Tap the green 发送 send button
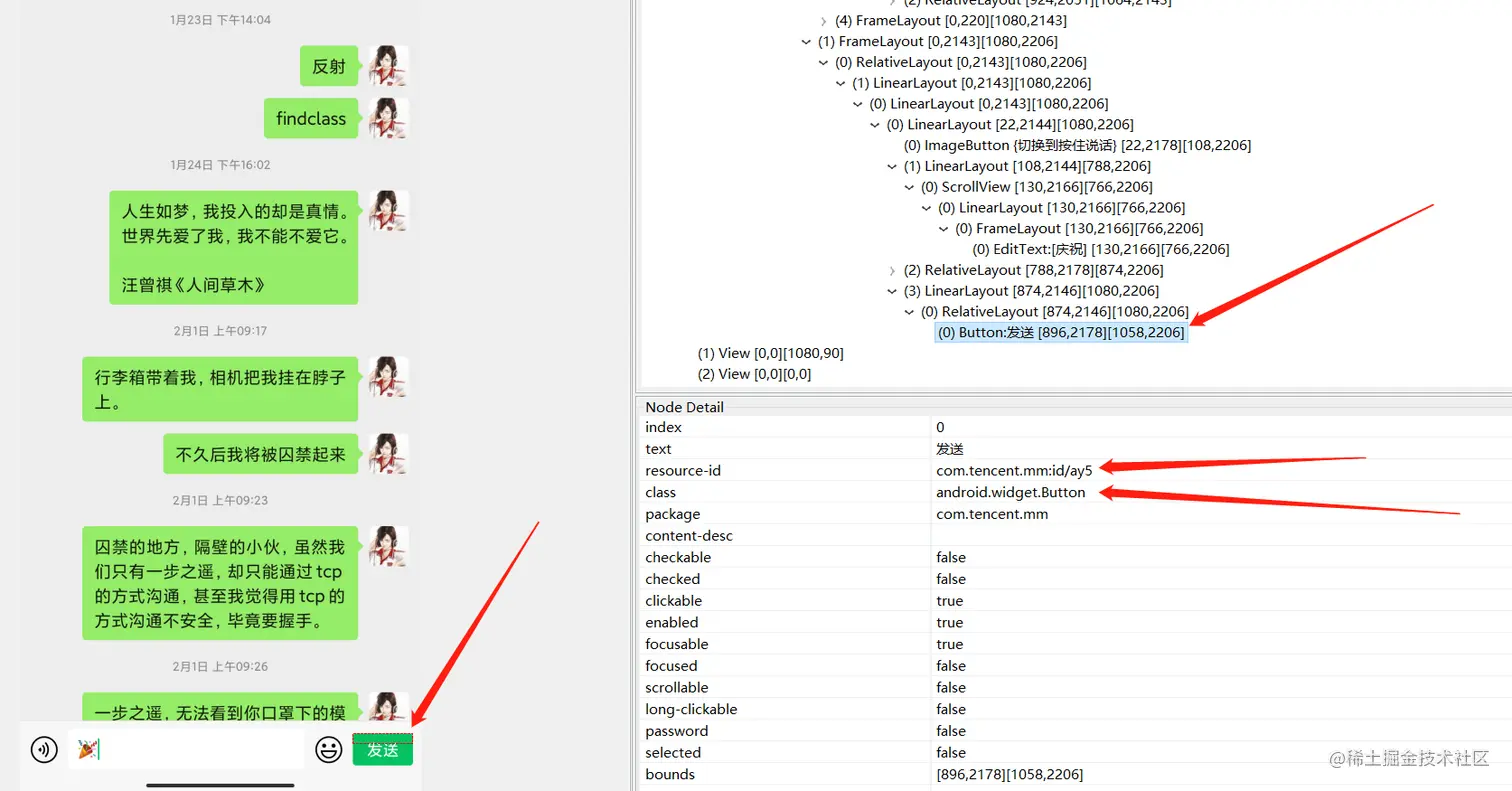 click(x=383, y=750)
